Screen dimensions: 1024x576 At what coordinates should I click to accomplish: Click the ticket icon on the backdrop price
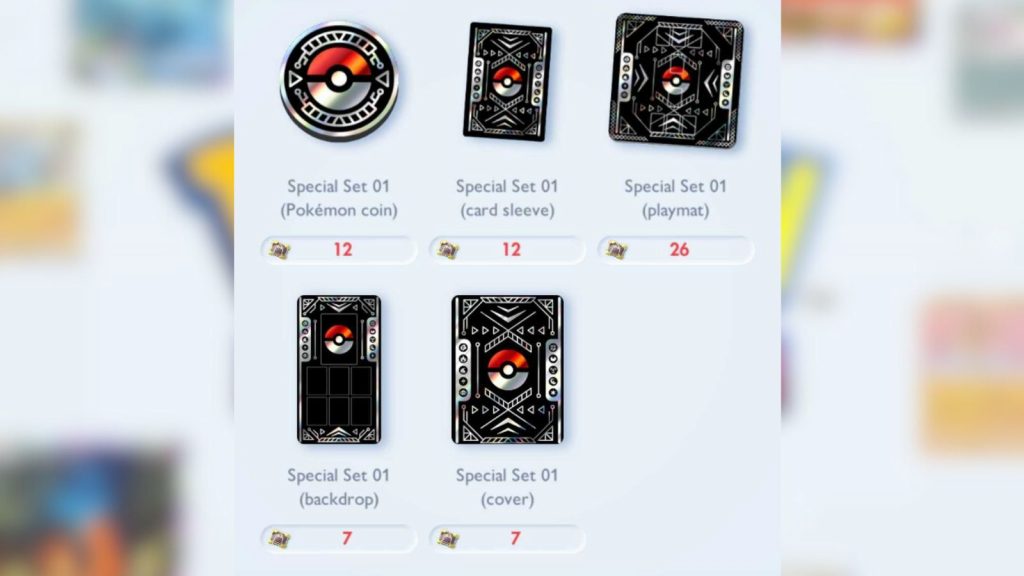pyautogui.click(x=280, y=539)
